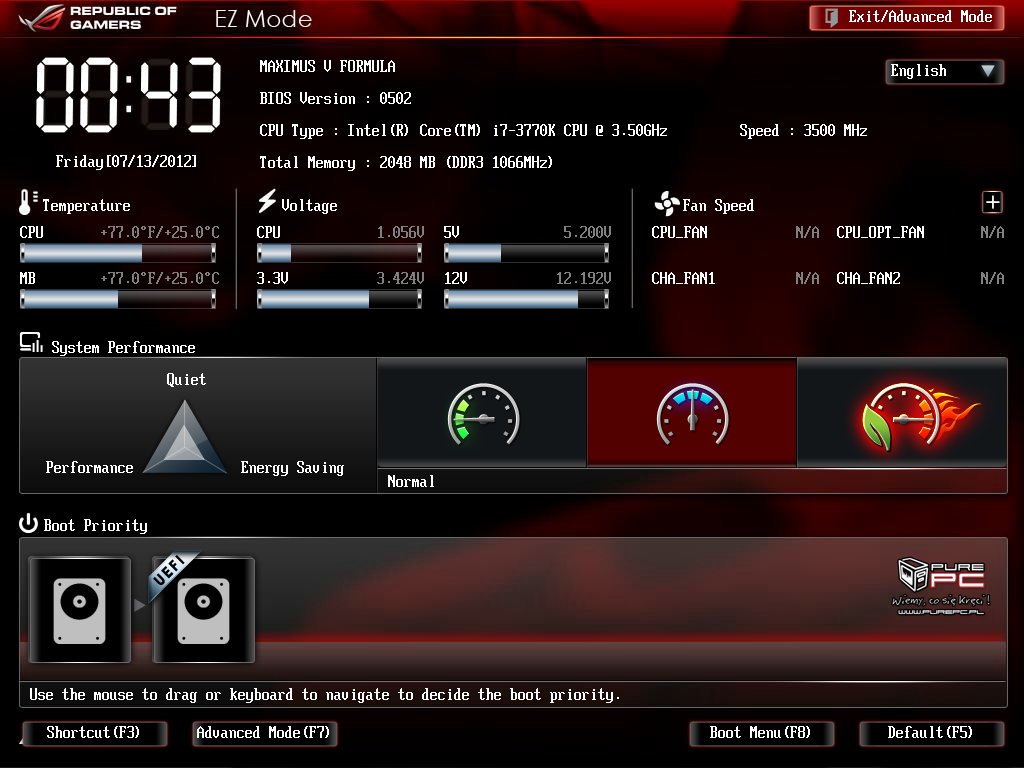The image size is (1024, 768).
Task: Click the BIOS Version : 0502 text
Action: [x=336, y=99]
